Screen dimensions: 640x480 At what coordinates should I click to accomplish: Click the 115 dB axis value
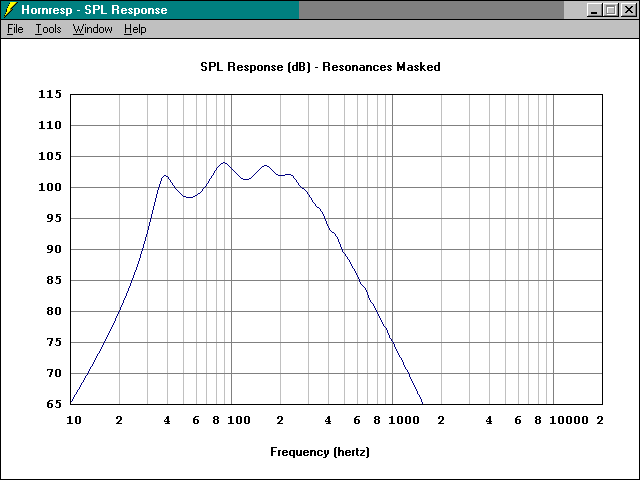[x=50, y=94]
